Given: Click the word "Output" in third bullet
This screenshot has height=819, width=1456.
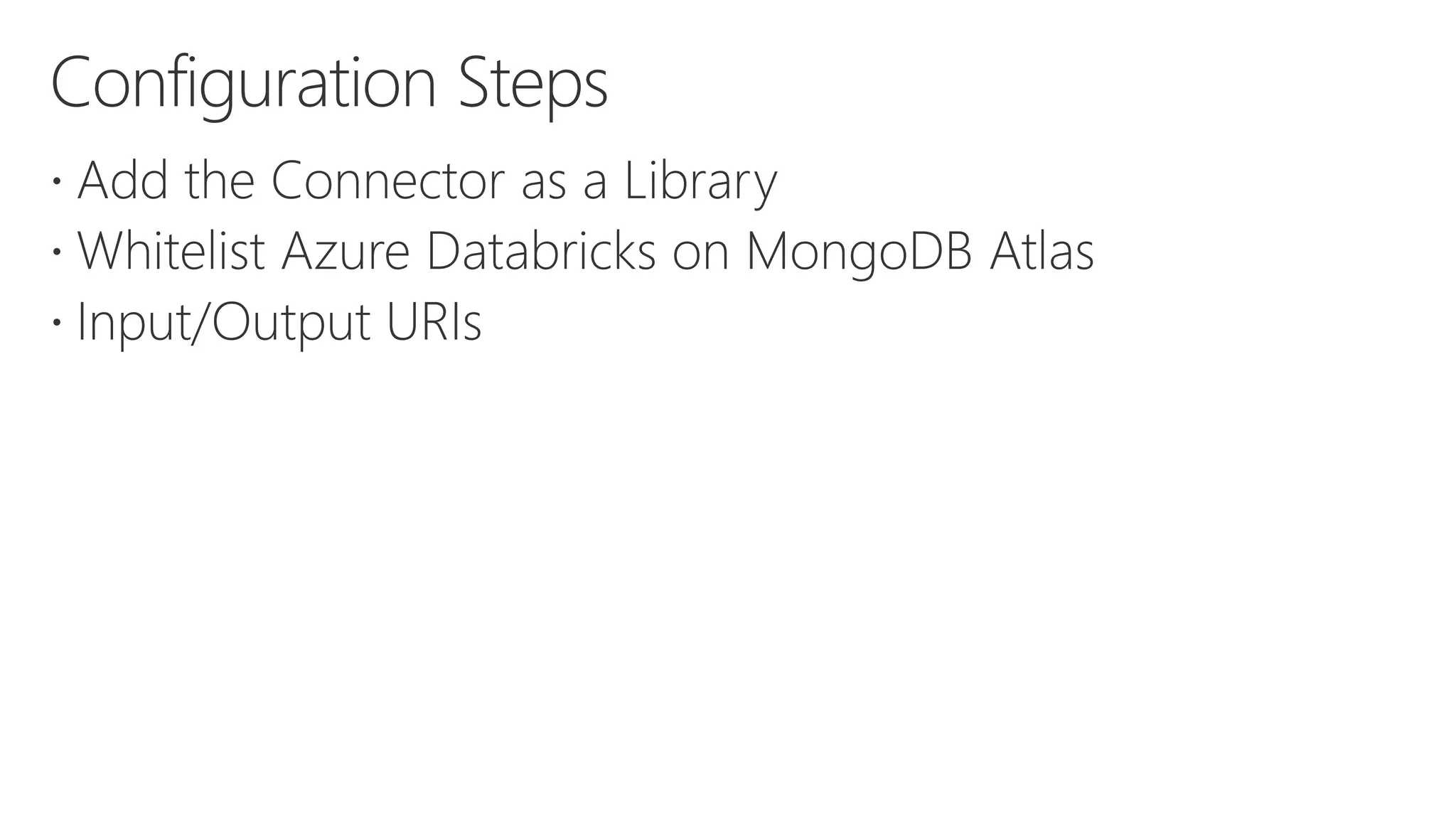Looking at the screenshot, I should [291, 322].
